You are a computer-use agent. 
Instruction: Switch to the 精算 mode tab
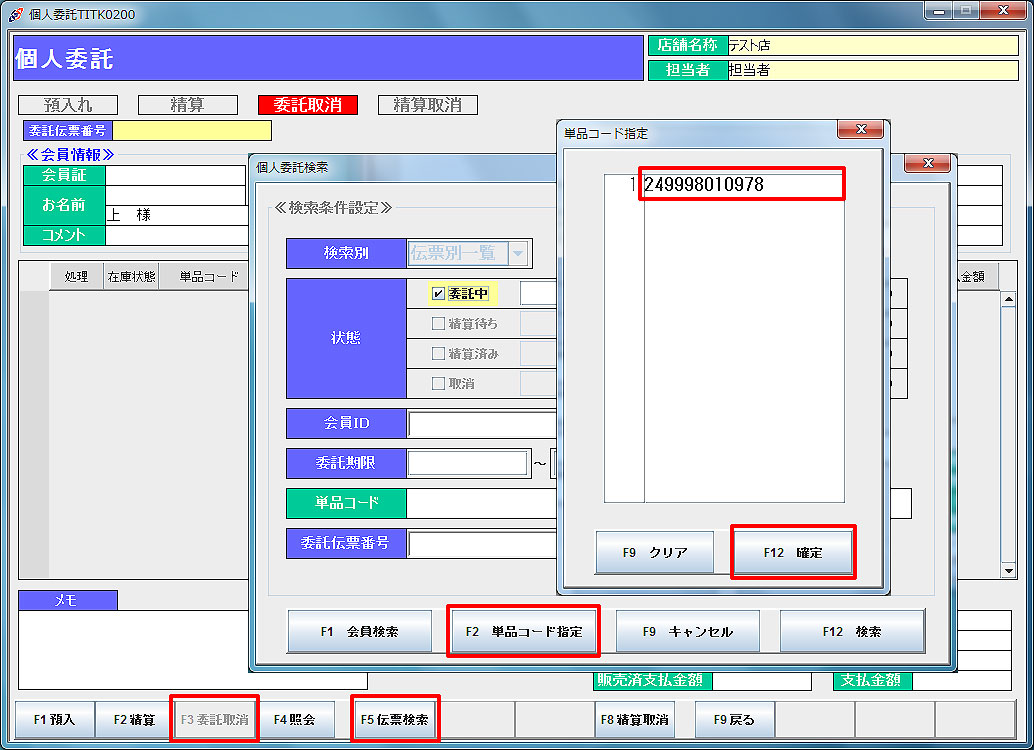188,105
